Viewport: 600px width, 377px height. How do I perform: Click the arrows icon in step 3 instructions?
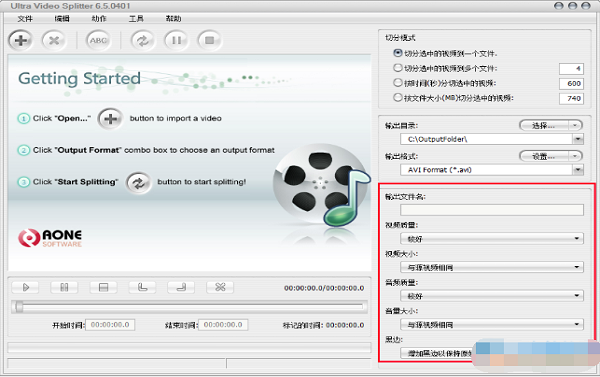click(139, 183)
